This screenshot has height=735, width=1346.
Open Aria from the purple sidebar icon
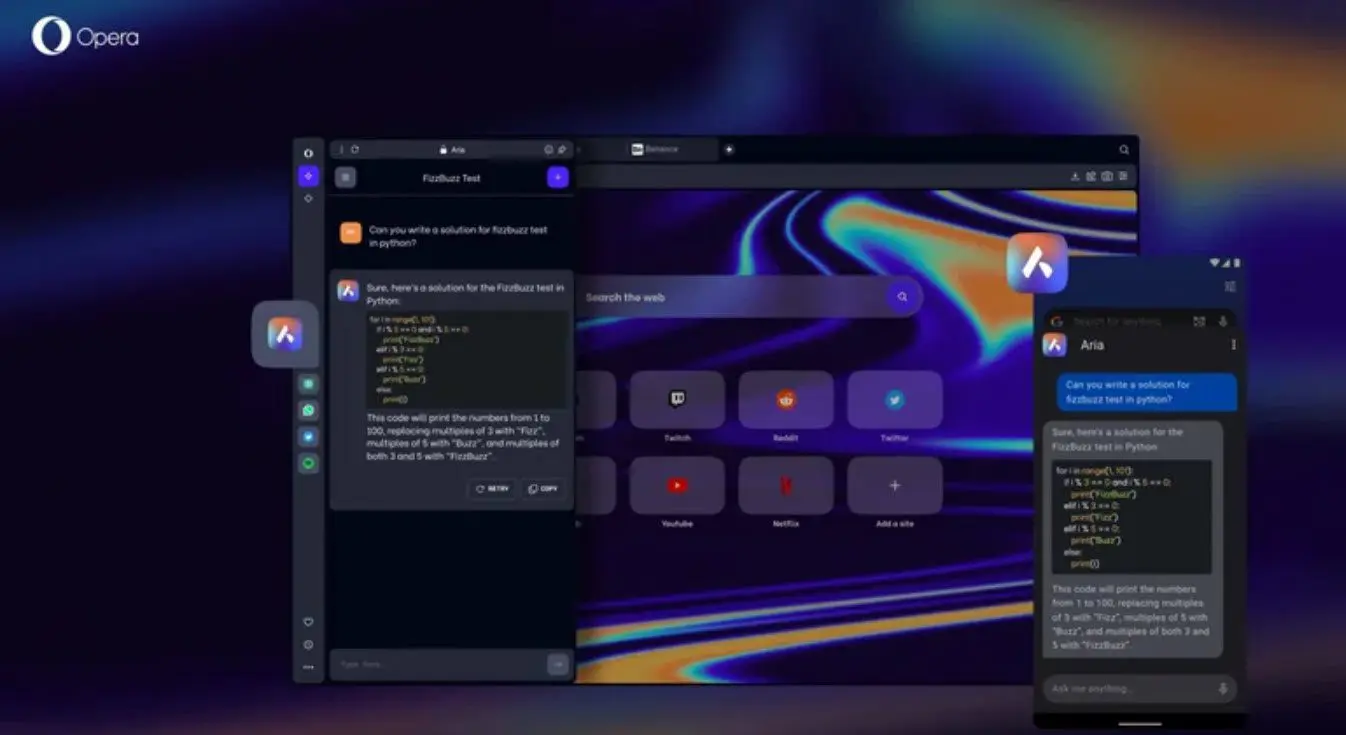pyautogui.click(x=308, y=176)
